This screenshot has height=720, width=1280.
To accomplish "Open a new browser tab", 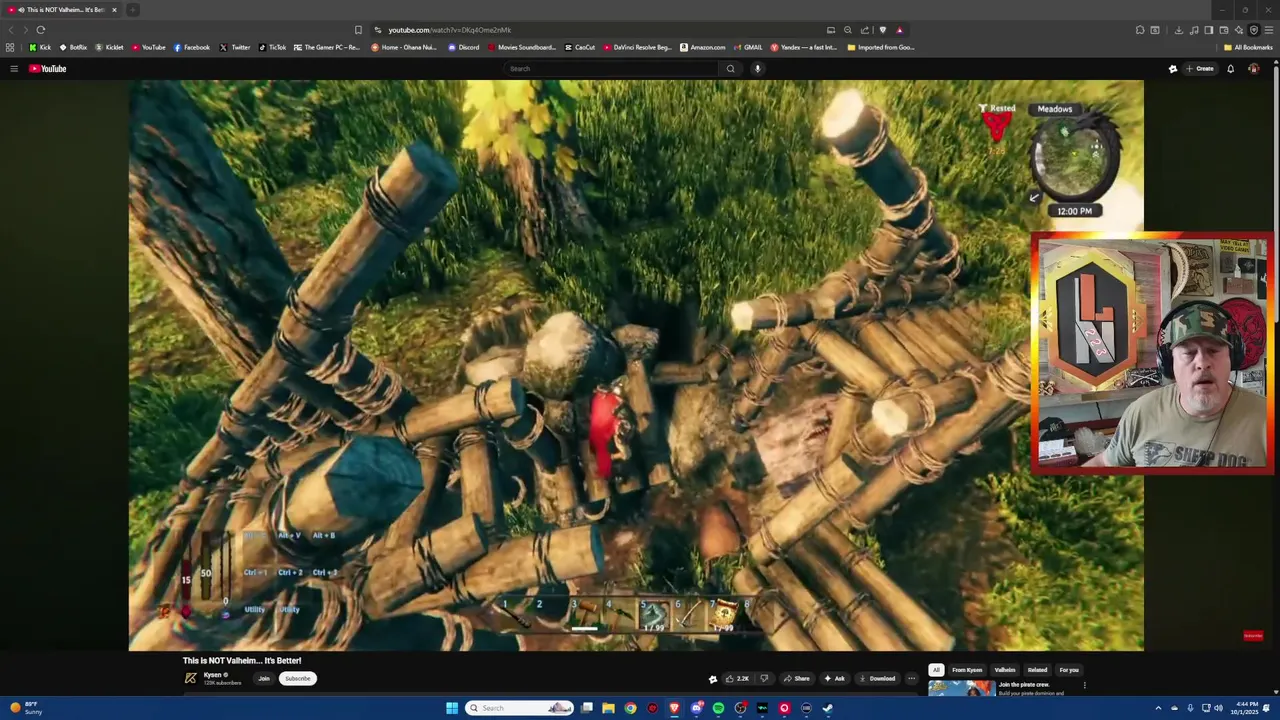I will click(132, 10).
